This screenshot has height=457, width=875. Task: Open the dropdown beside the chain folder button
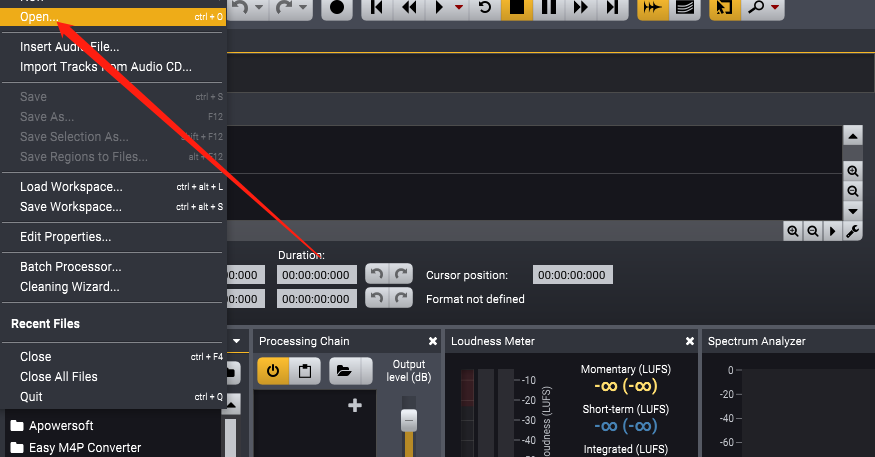tap(367, 371)
